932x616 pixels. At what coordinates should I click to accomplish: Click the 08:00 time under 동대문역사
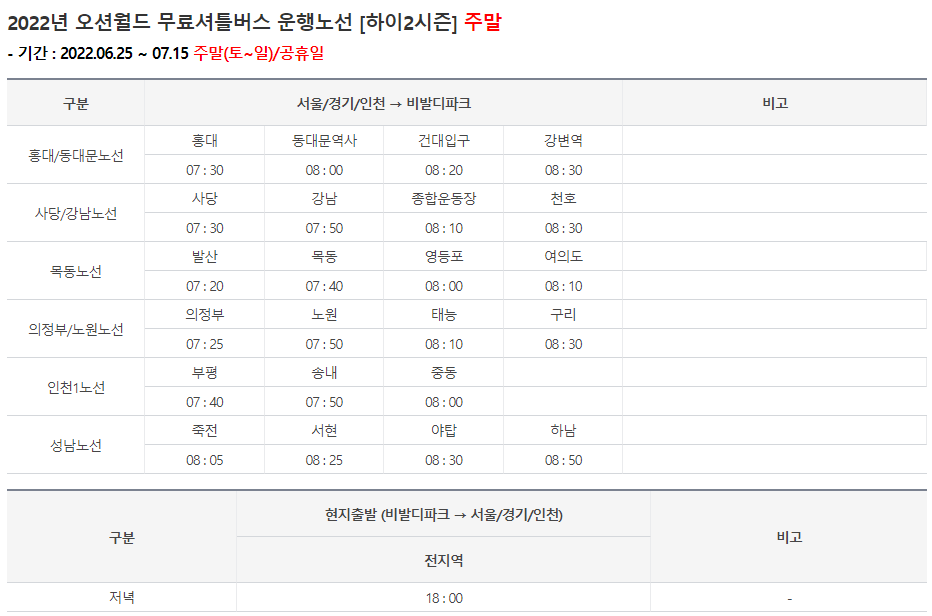(324, 170)
